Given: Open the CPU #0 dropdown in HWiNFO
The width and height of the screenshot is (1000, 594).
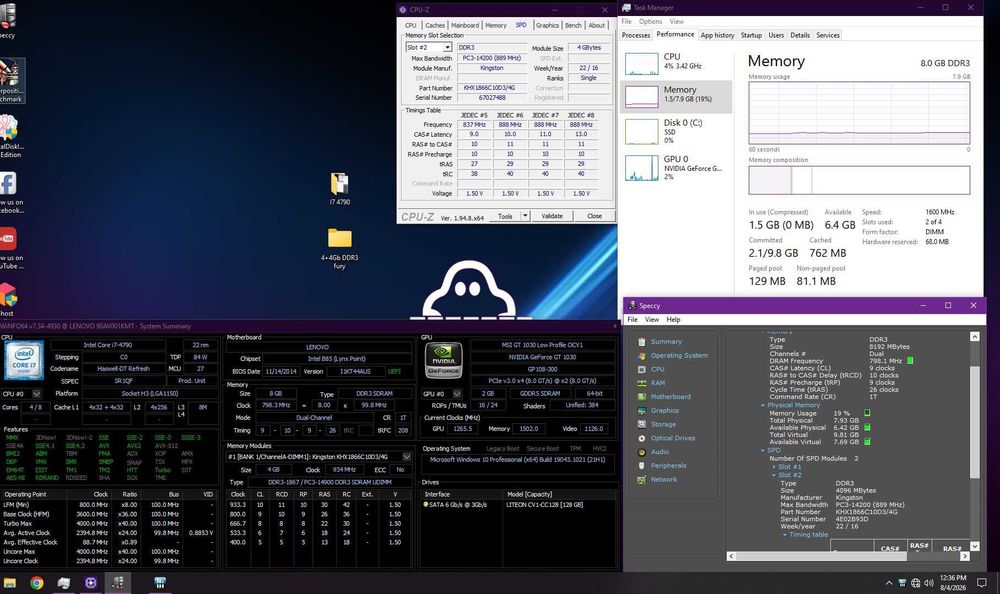Looking at the screenshot, I should 36,394.
